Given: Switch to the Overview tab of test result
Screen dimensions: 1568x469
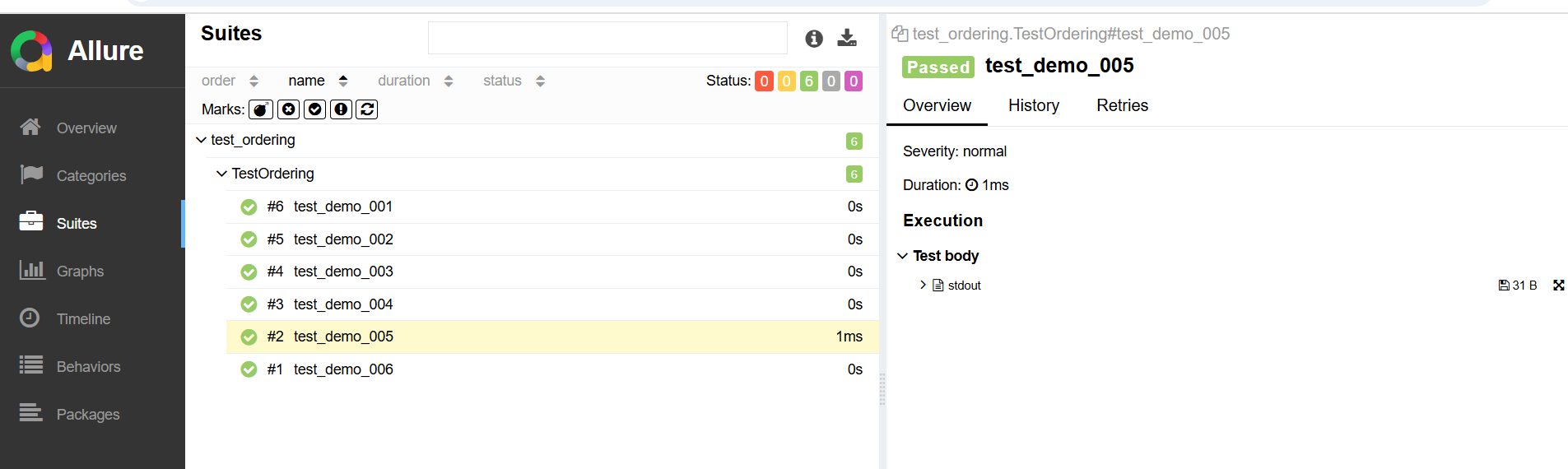Looking at the screenshot, I should pos(937,105).
